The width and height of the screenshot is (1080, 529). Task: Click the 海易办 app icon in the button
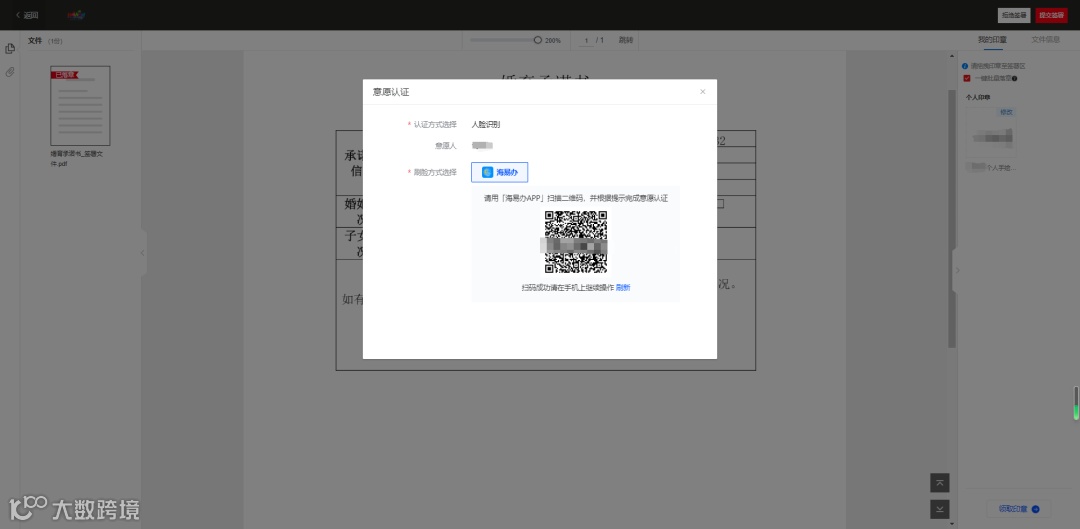tap(488, 172)
